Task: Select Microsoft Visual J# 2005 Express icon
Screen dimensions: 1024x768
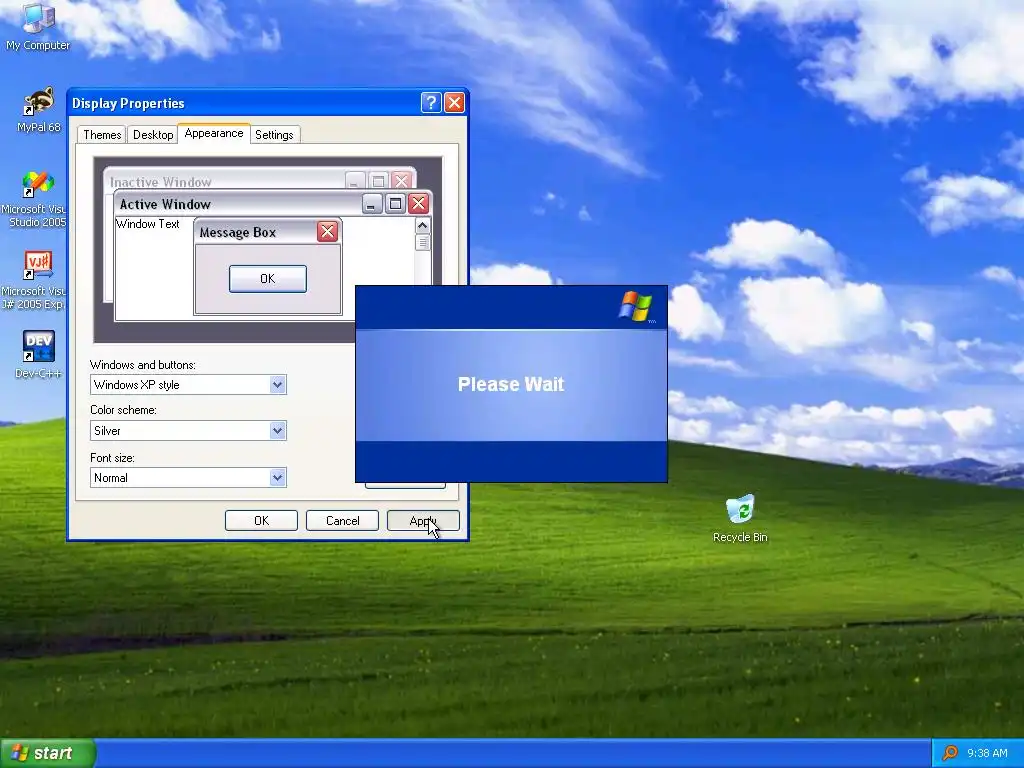Action: [x=36, y=281]
